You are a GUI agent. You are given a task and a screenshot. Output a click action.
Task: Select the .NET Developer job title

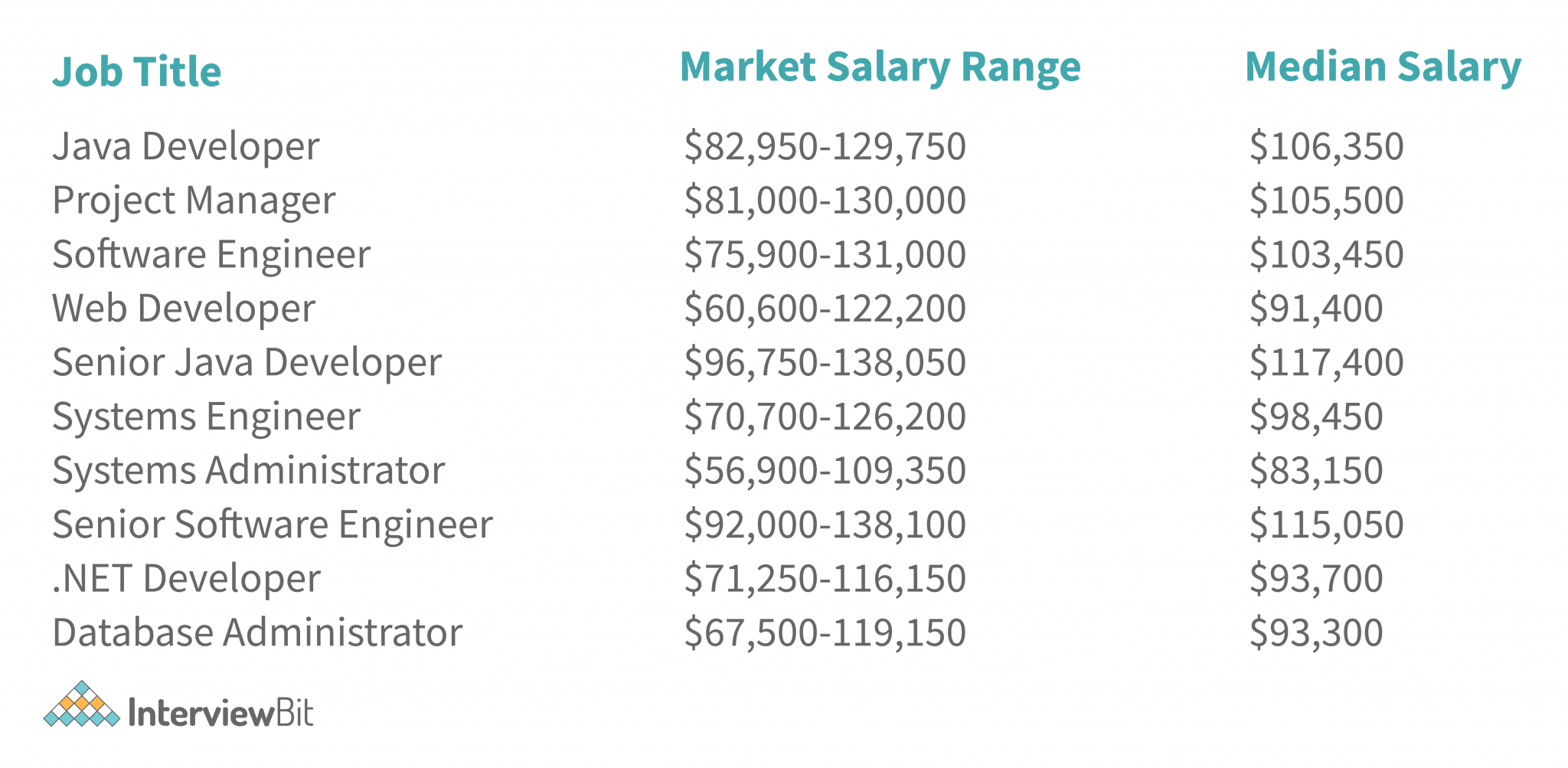point(186,578)
